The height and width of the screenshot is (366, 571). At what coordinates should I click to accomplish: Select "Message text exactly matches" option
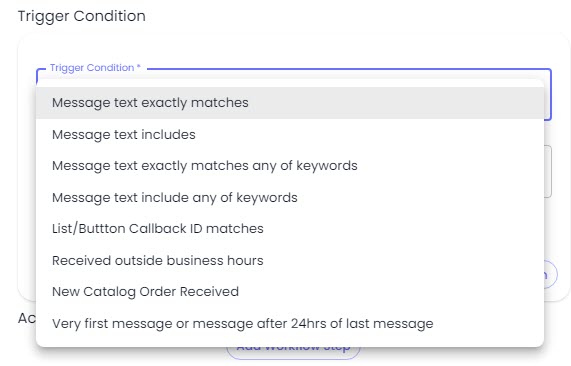coord(290,103)
